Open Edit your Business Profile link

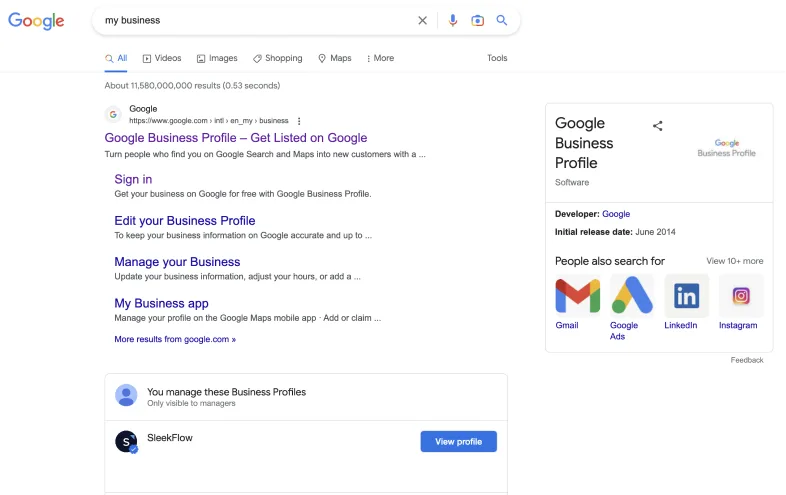[x=184, y=221]
